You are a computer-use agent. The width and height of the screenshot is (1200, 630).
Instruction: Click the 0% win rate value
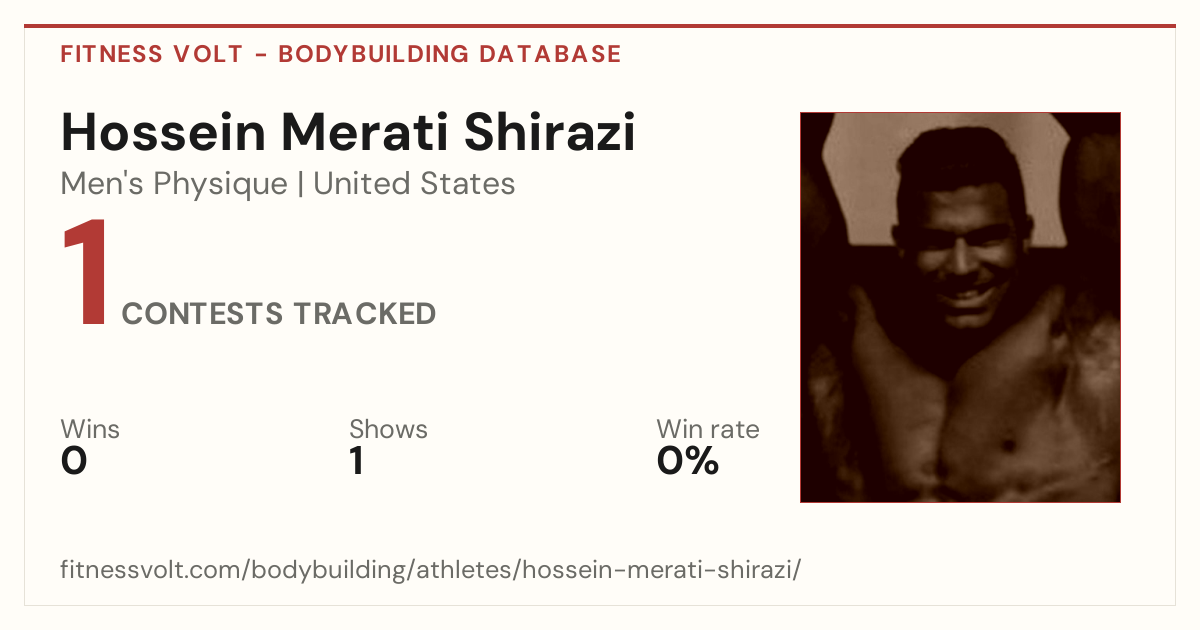pos(688,461)
